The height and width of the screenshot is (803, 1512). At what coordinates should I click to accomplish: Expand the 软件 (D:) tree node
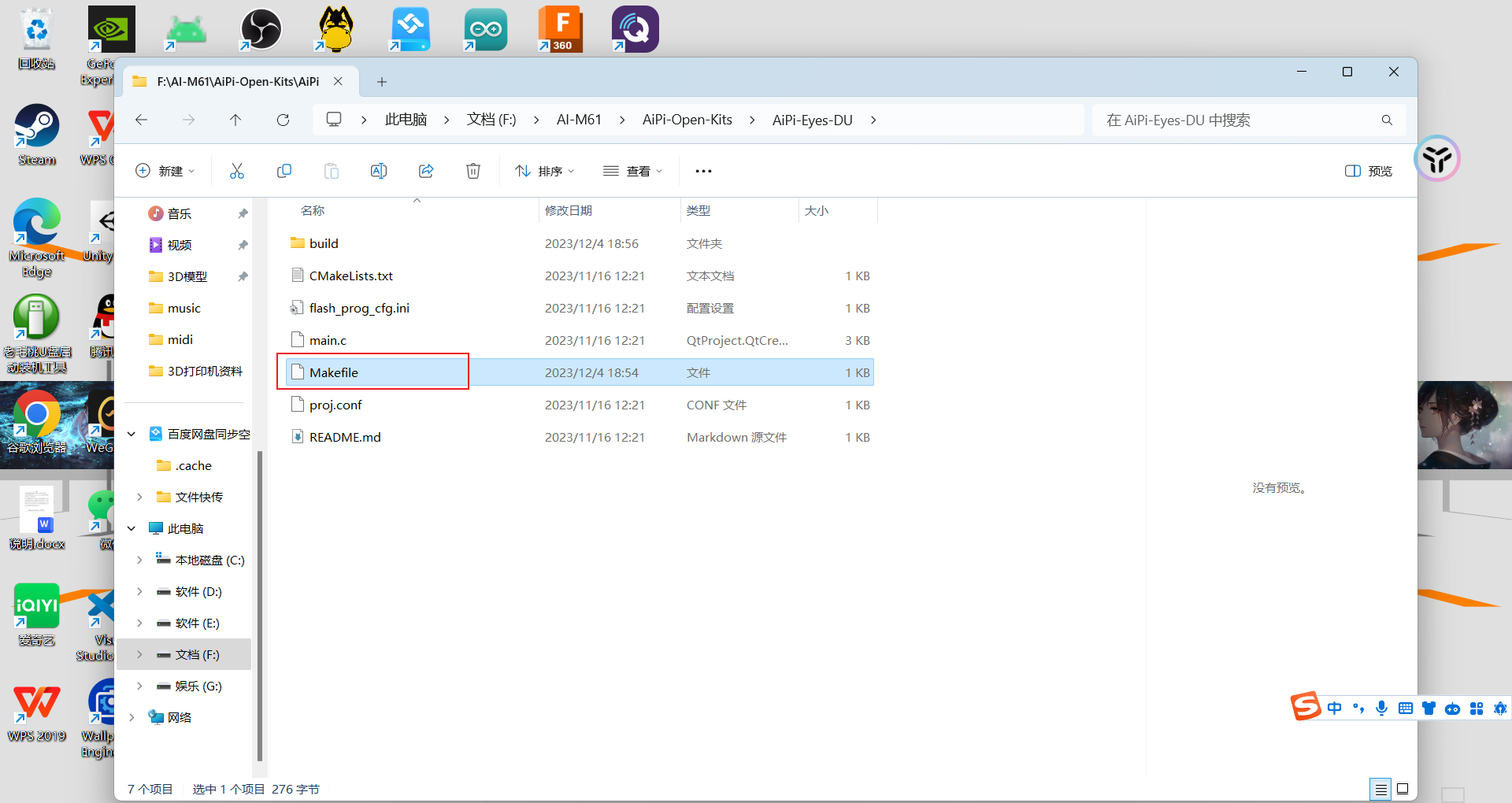point(139,591)
